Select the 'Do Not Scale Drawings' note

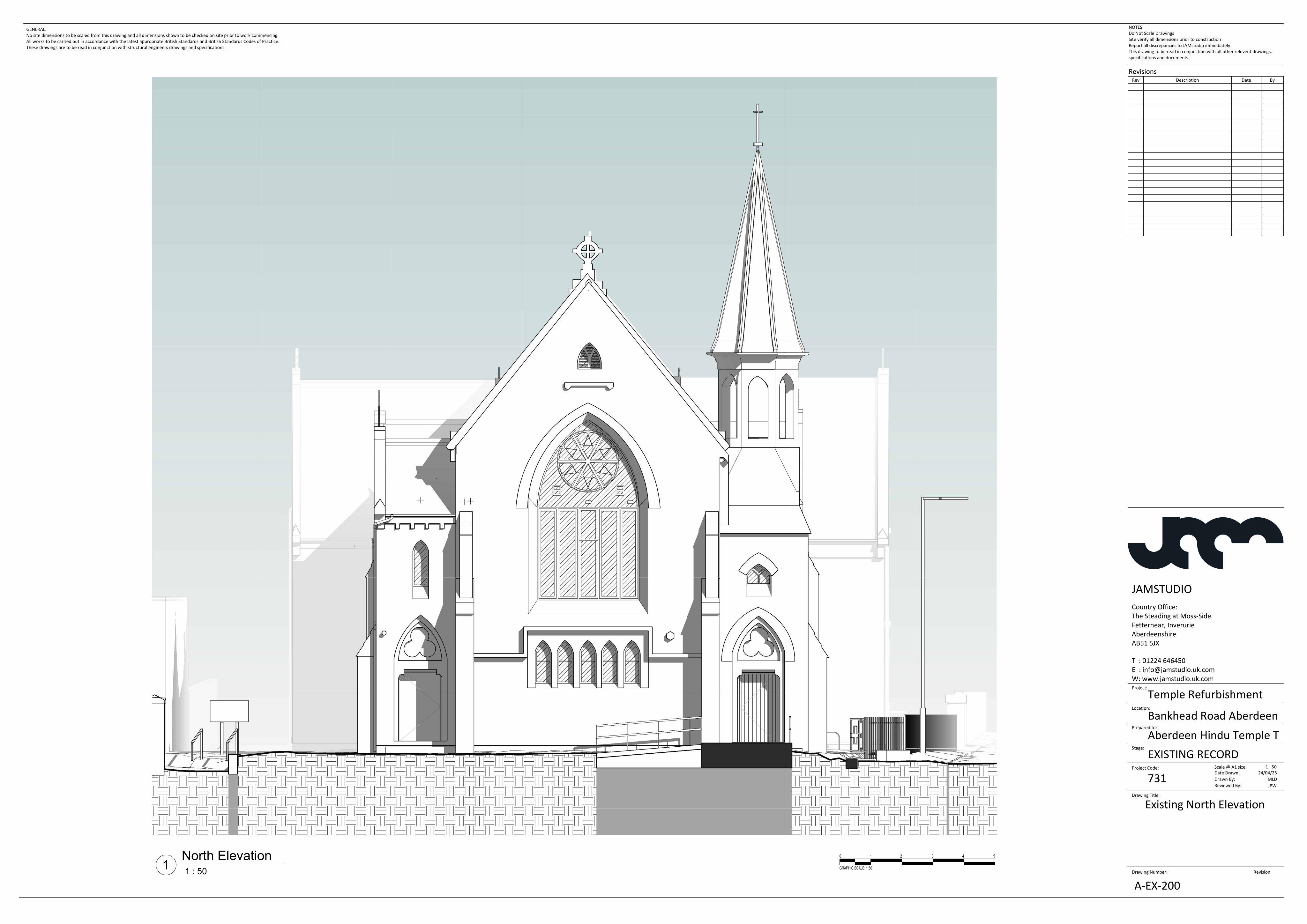pos(1151,33)
